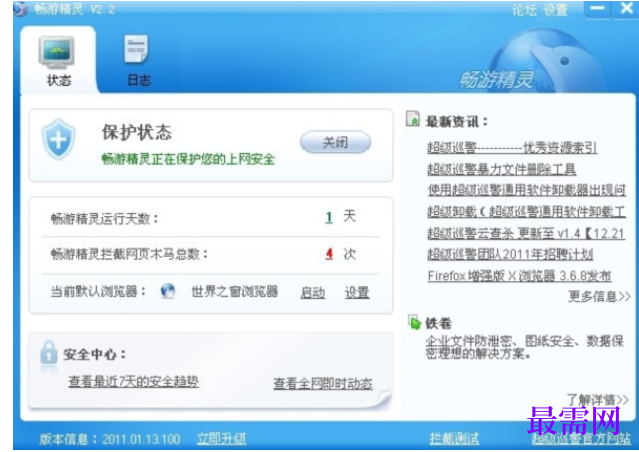
Task: Open news 超级巡警暴力文件删除工具
Action: [x=501, y=169]
